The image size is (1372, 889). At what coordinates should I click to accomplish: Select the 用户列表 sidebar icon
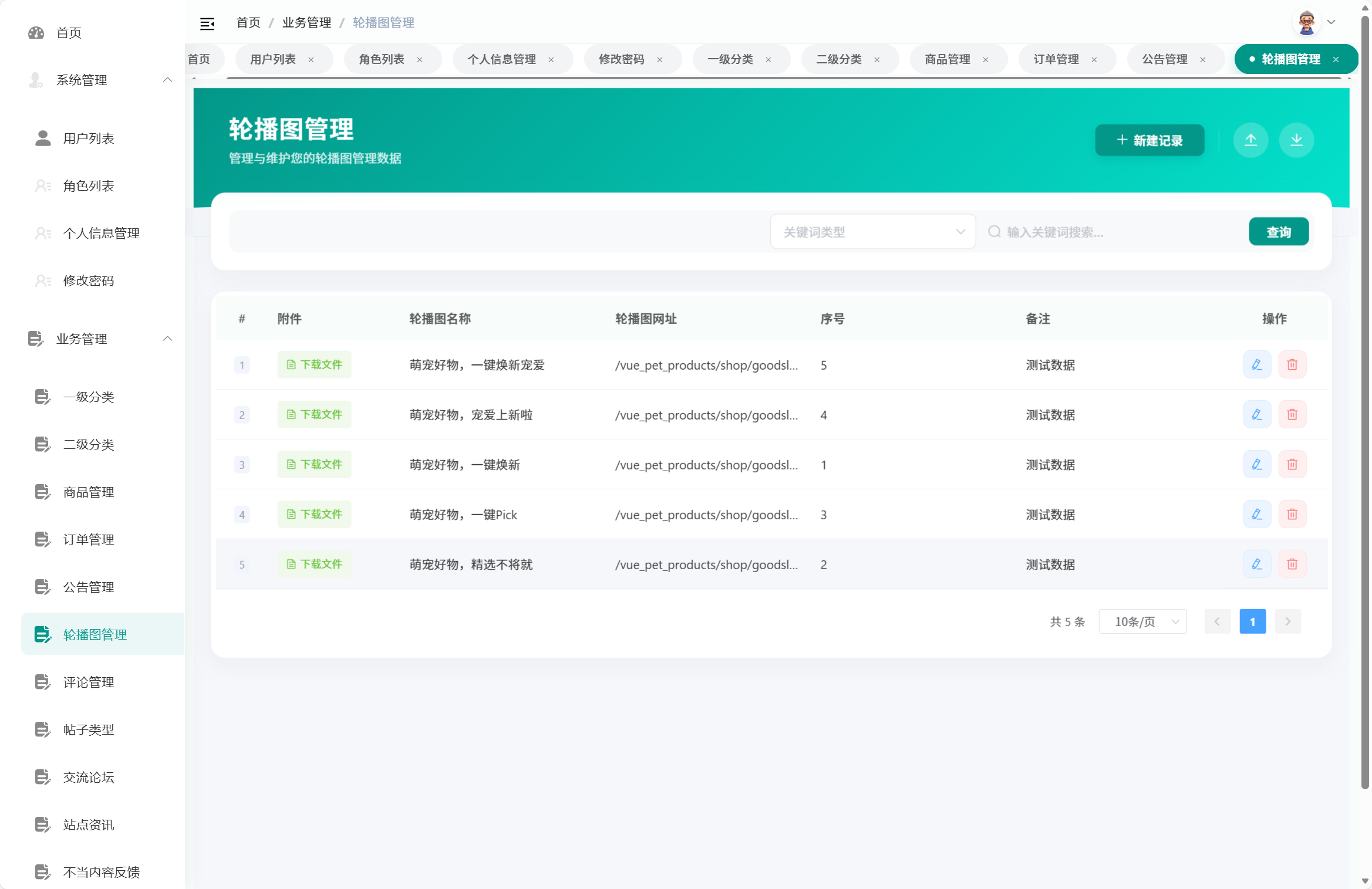(42, 138)
